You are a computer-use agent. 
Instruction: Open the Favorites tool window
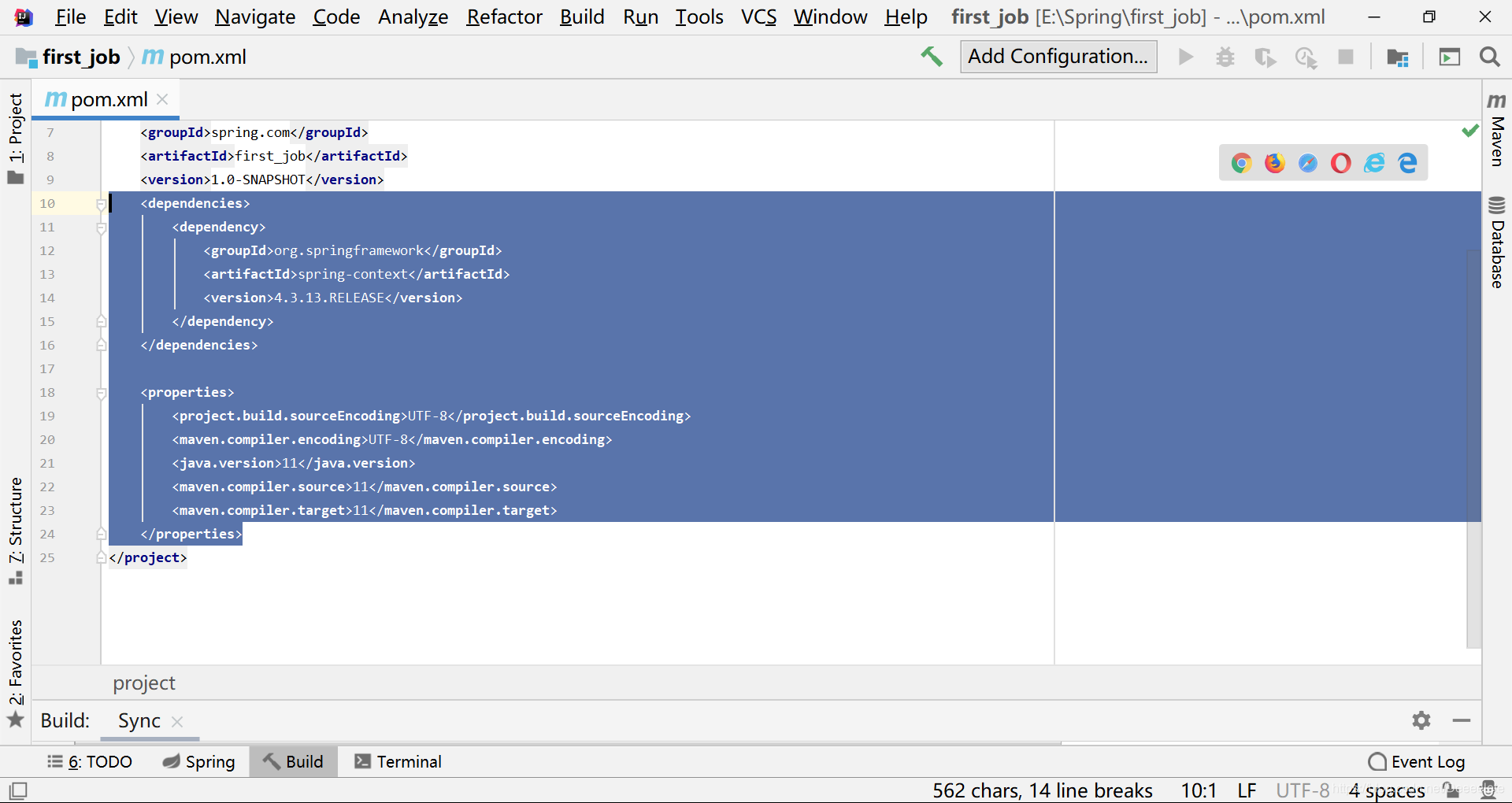[x=16, y=673]
